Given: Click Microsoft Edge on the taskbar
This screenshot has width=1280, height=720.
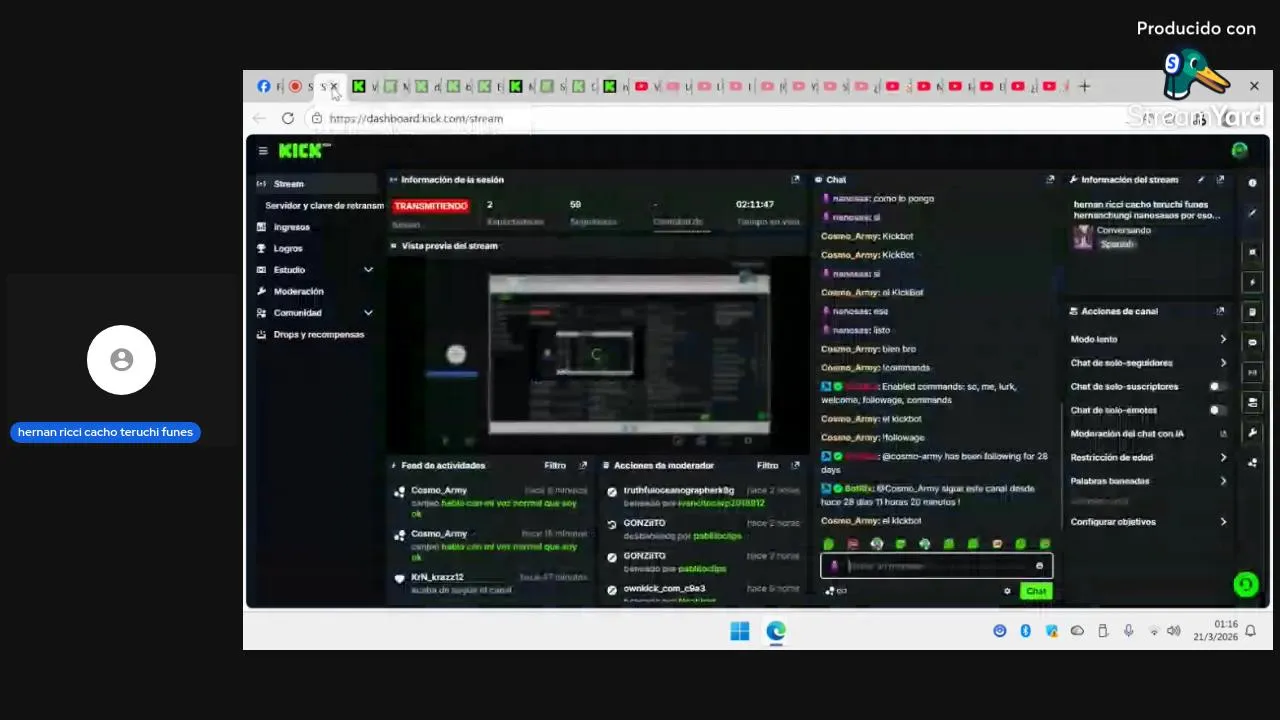Looking at the screenshot, I should (x=776, y=631).
